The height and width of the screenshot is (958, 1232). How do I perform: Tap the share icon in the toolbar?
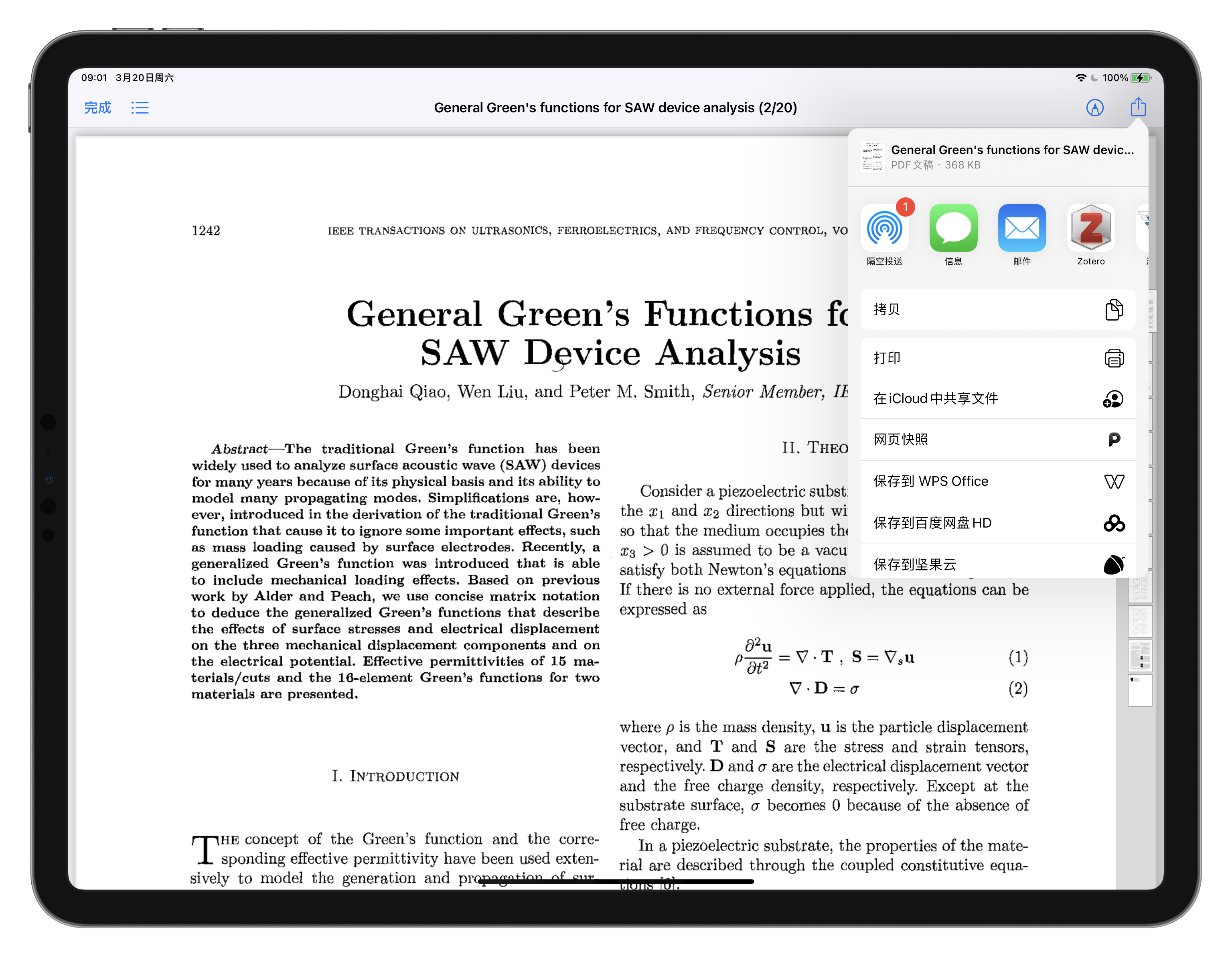point(1138,107)
